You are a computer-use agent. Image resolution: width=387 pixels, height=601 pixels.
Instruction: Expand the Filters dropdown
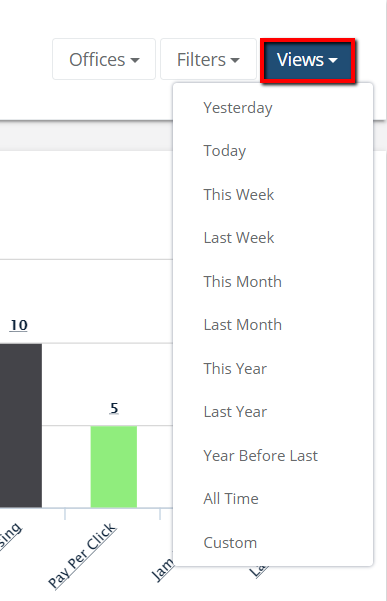click(x=208, y=59)
